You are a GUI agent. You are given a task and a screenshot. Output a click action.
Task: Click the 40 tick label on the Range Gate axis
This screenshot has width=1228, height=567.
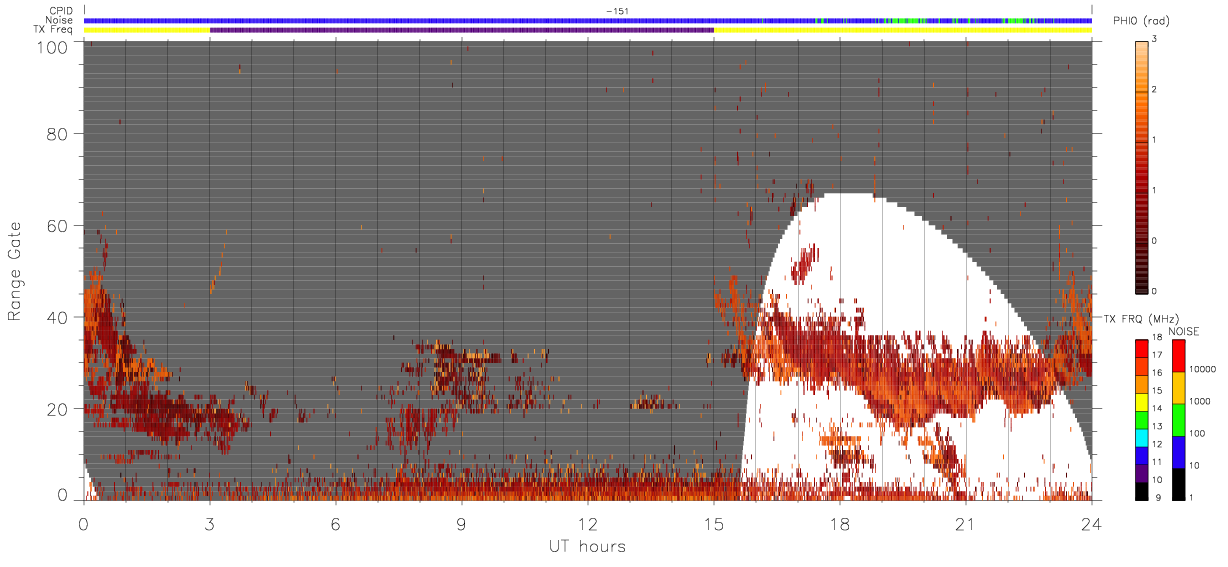tap(57, 317)
